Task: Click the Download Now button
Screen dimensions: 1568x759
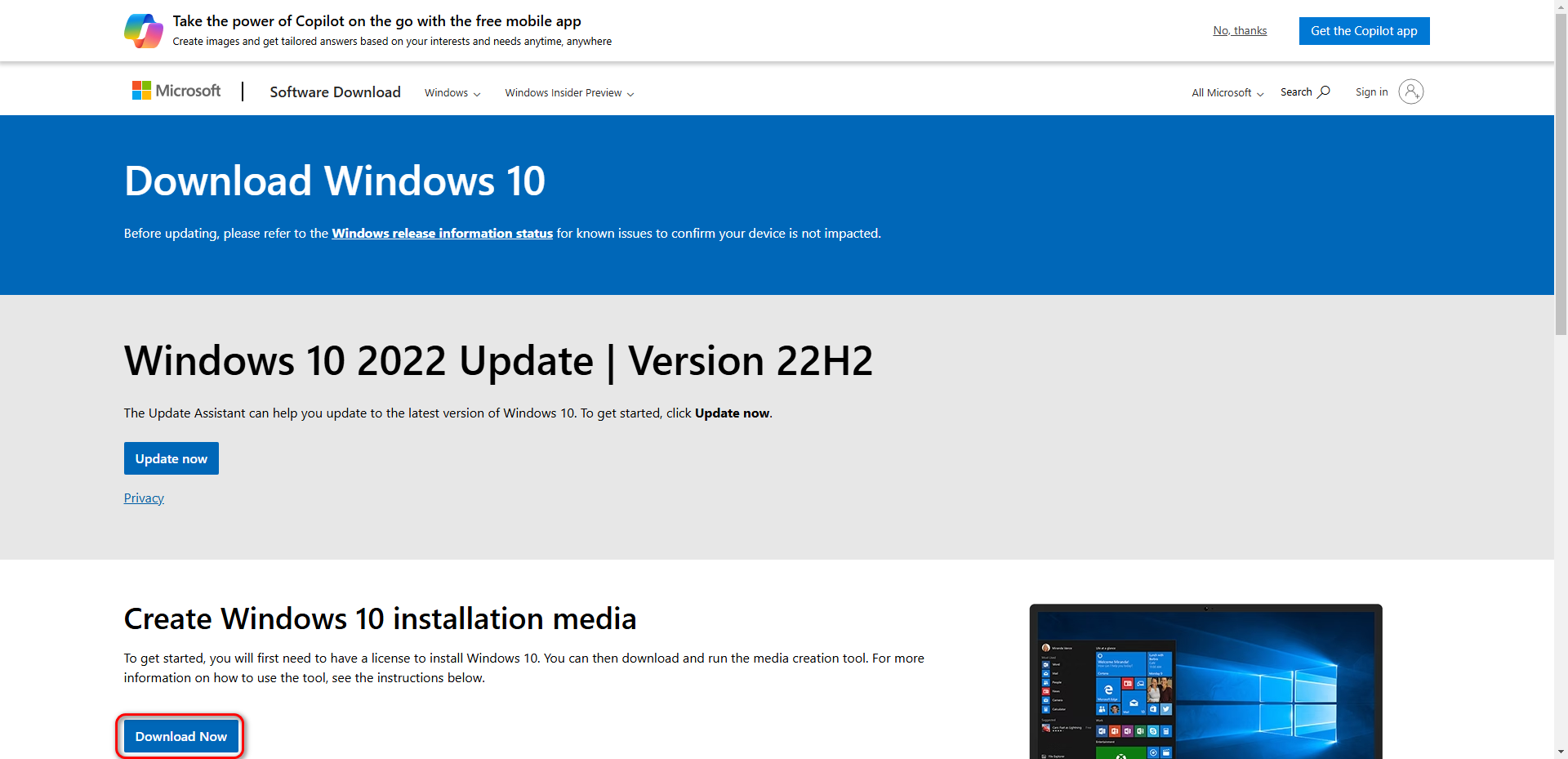Action: coord(181,736)
